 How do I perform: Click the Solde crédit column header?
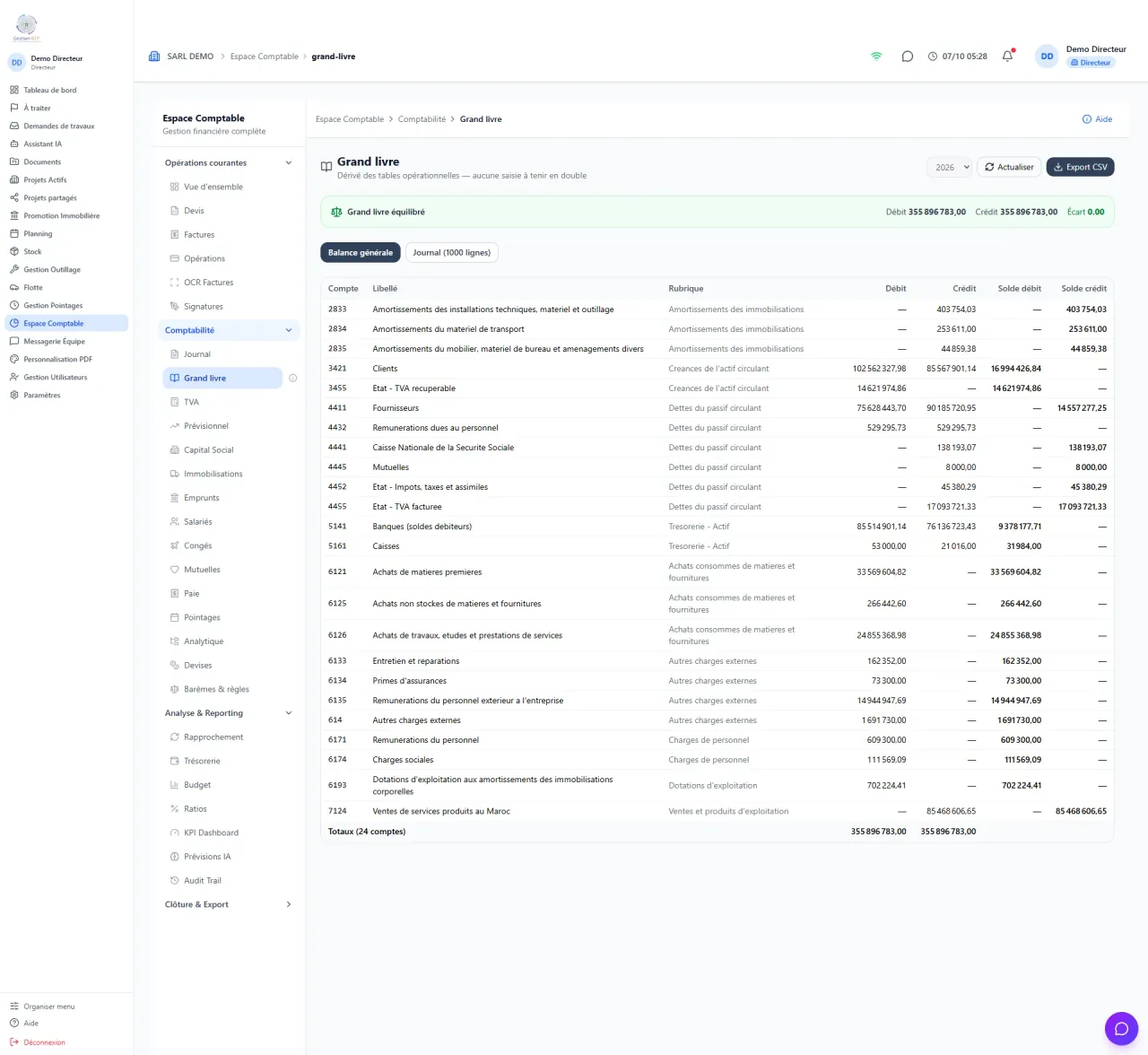(1083, 289)
